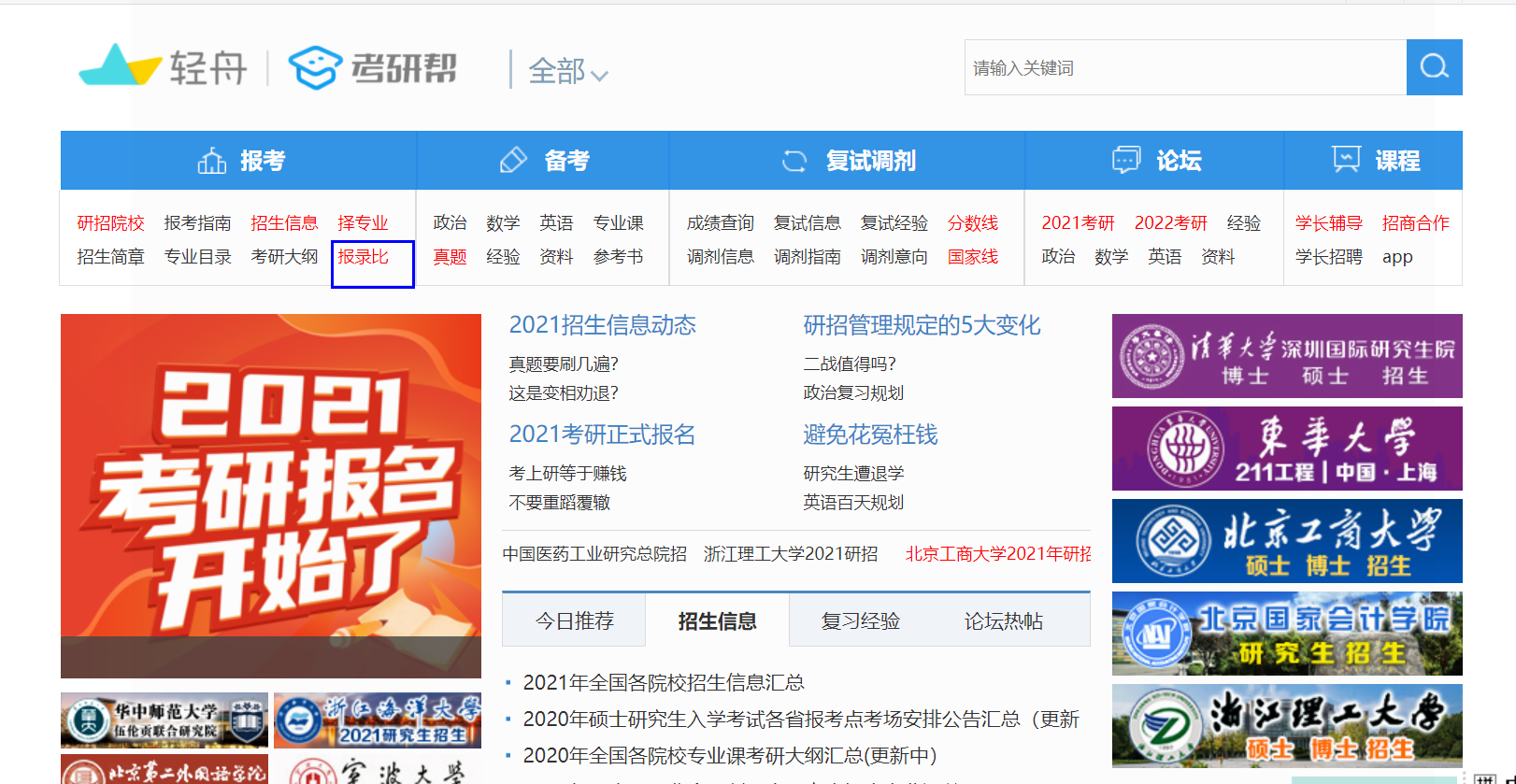Open the 学长招聘 link
This screenshot has height=784, width=1516.
point(1328,257)
